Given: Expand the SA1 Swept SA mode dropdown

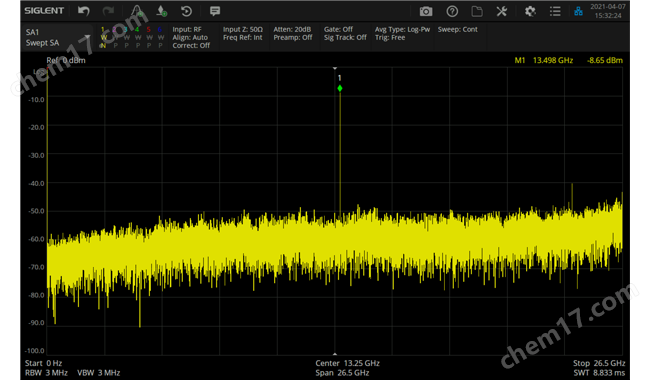Looking at the screenshot, I should (x=58, y=37).
